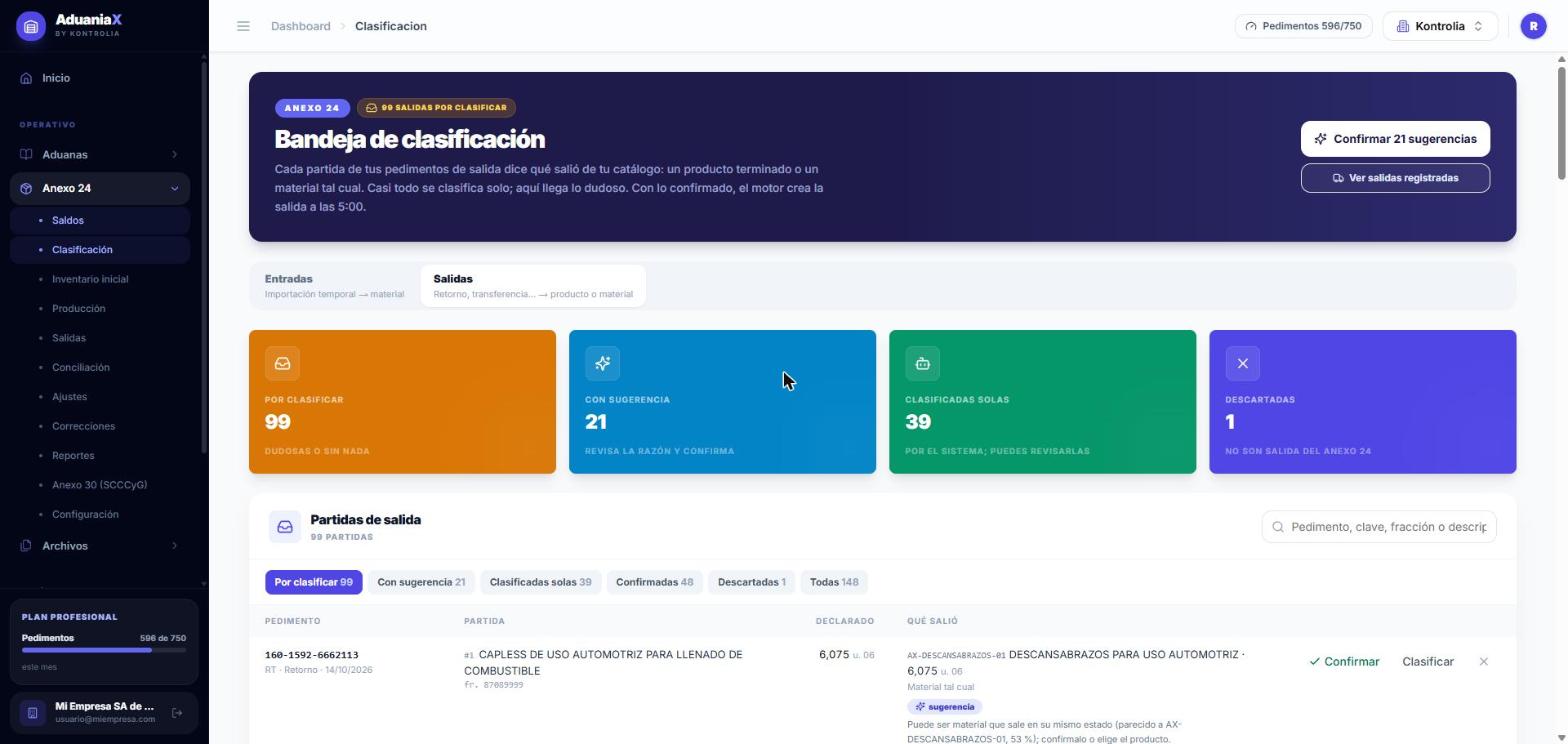This screenshot has height=744, width=1568.
Task: Click Confirmar 21 sugerencias button
Action: tap(1395, 139)
